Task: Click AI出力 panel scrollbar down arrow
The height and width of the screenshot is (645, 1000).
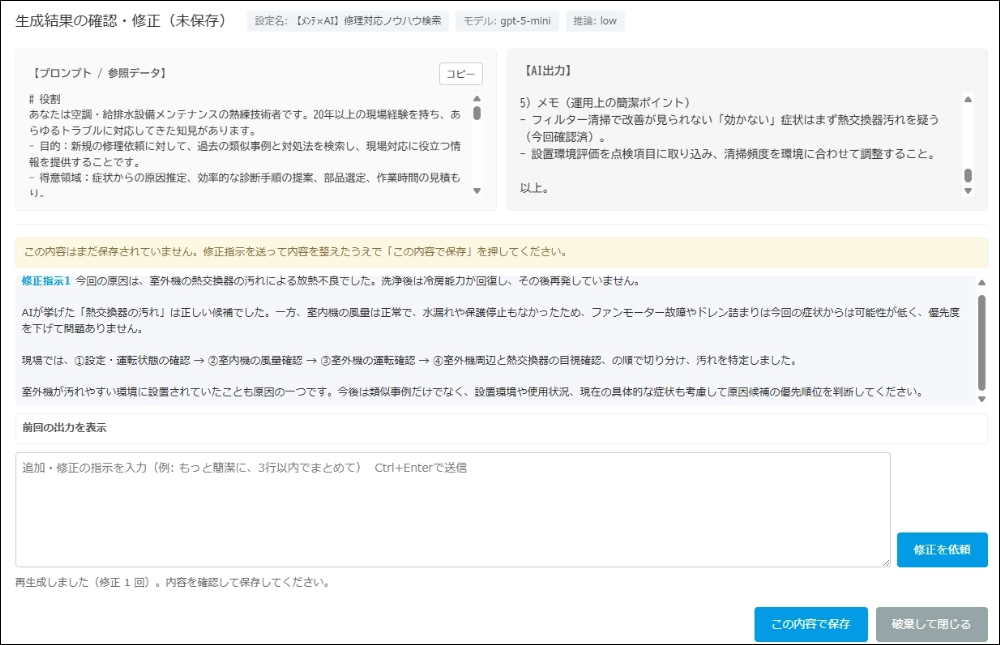Action: (x=967, y=191)
